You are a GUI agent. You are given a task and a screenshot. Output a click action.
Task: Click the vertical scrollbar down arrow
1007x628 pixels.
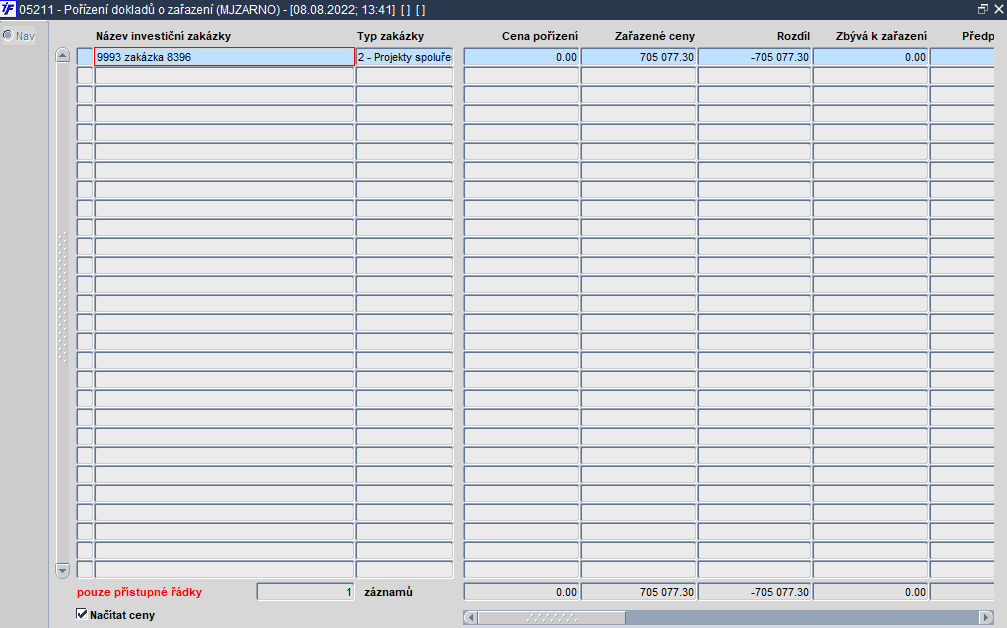tap(62, 570)
